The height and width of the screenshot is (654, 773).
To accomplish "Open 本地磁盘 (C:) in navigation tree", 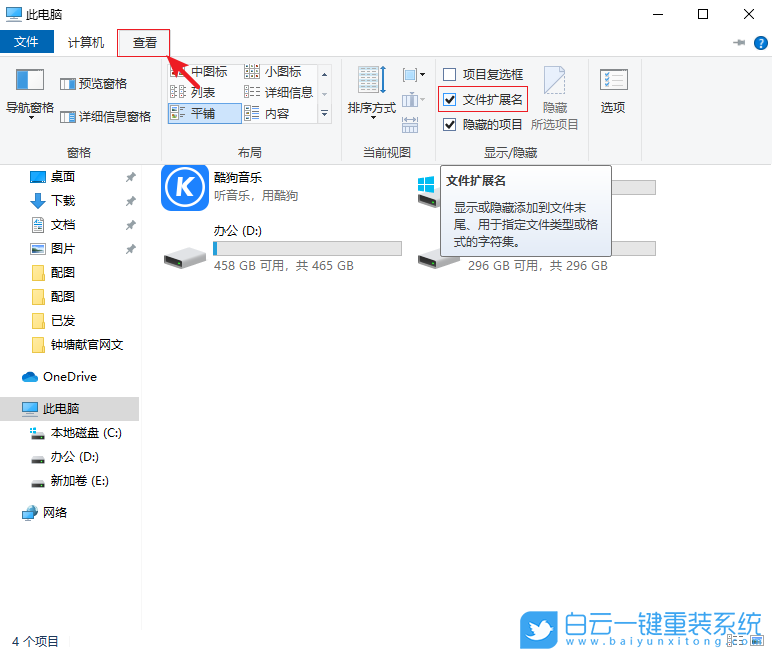I will point(86,433).
